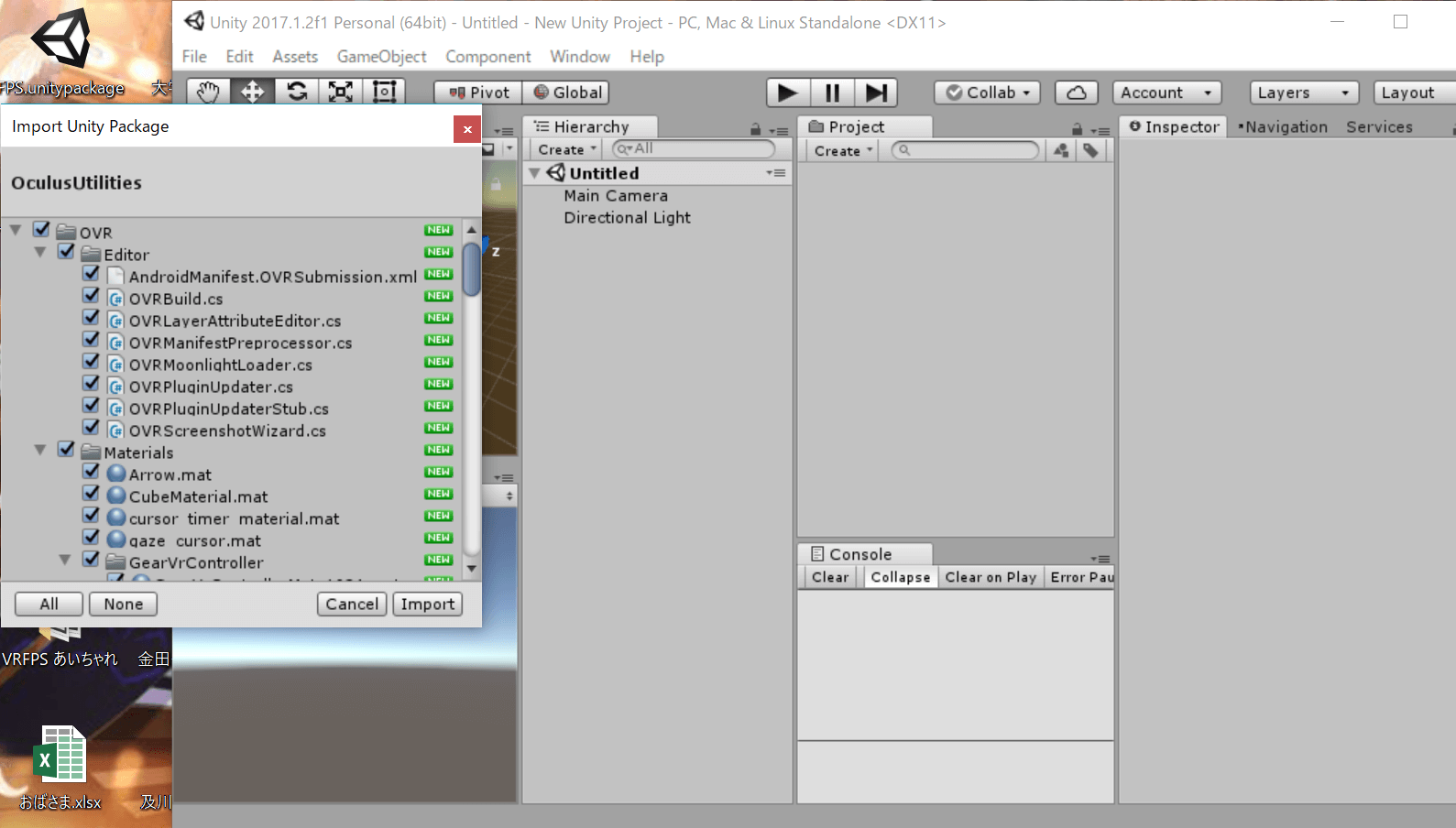Toggle the Pivot handle position button
The image size is (1456, 828).
(x=478, y=93)
